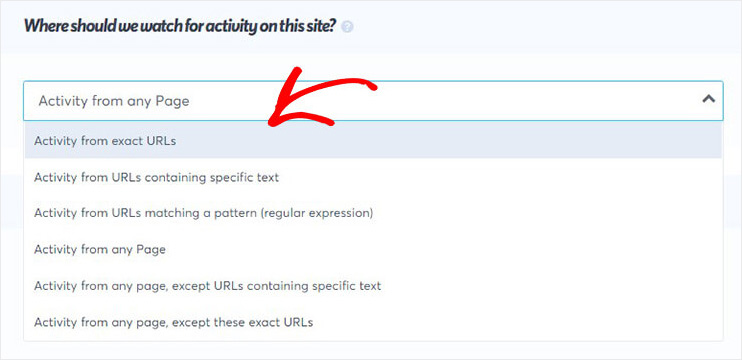
Task: Select 'Activity from exact URLs' option
Action: 373,141
